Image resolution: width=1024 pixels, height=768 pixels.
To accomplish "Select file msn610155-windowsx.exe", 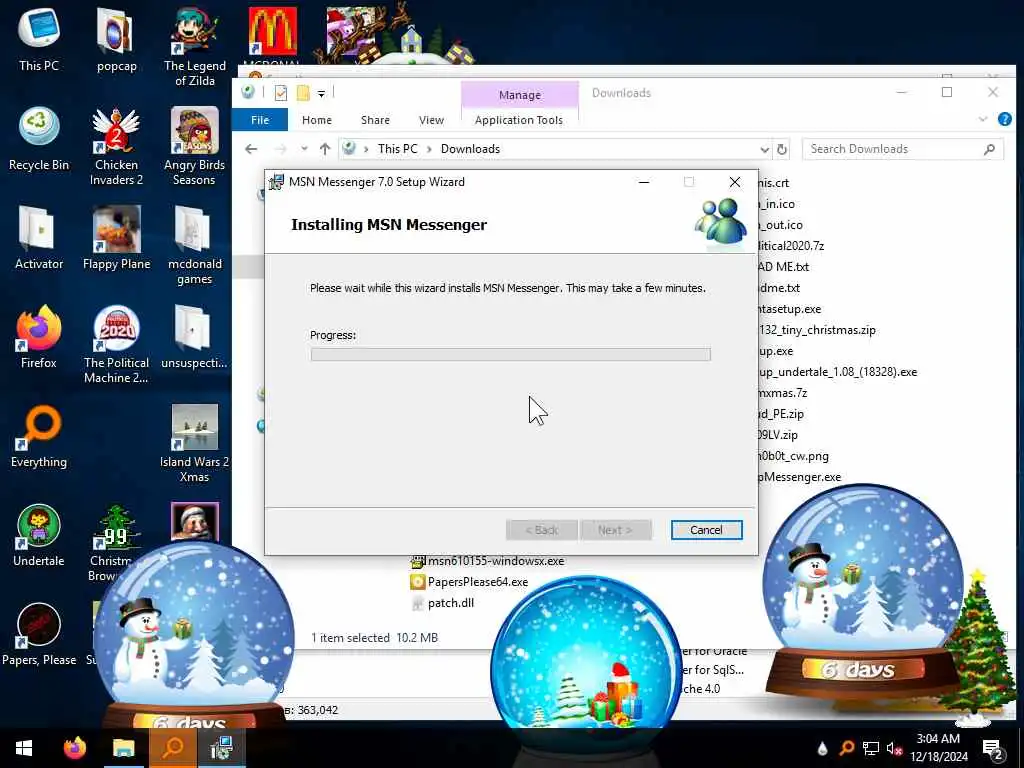I will point(487,561).
